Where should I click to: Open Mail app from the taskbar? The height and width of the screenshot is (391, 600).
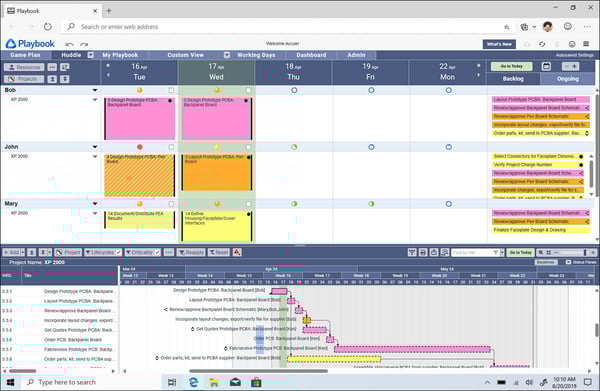[x=235, y=382]
